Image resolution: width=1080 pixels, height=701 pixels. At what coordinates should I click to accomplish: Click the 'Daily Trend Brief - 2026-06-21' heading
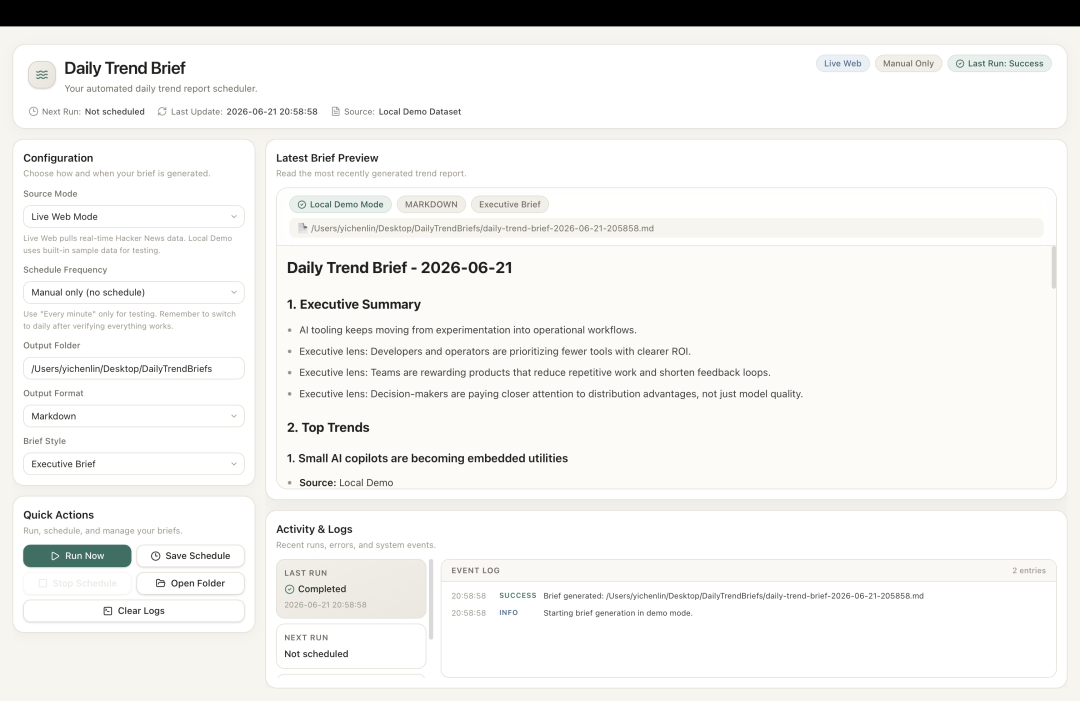(x=399, y=268)
